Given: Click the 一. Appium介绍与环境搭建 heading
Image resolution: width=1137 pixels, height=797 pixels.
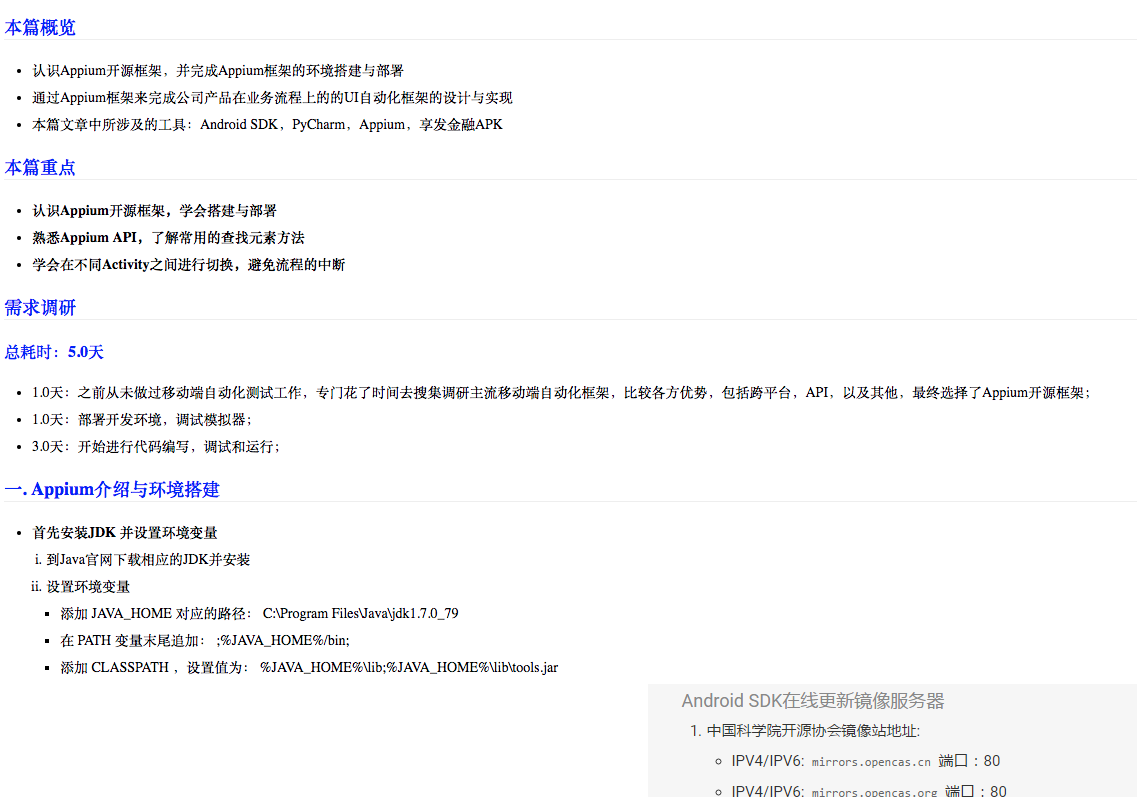Looking at the screenshot, I should [112, 490].
